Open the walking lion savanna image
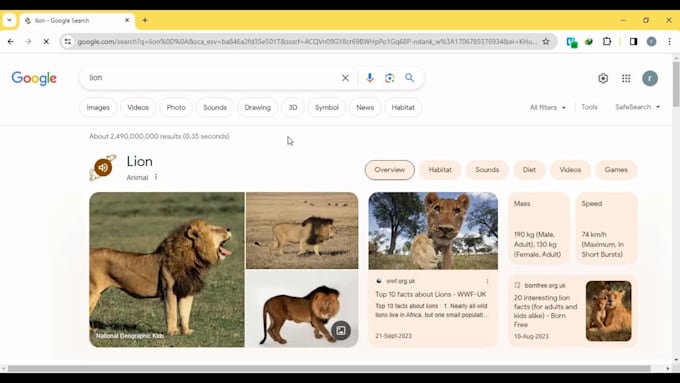Viewport: 680px width, 383px height. coord(302,231)
